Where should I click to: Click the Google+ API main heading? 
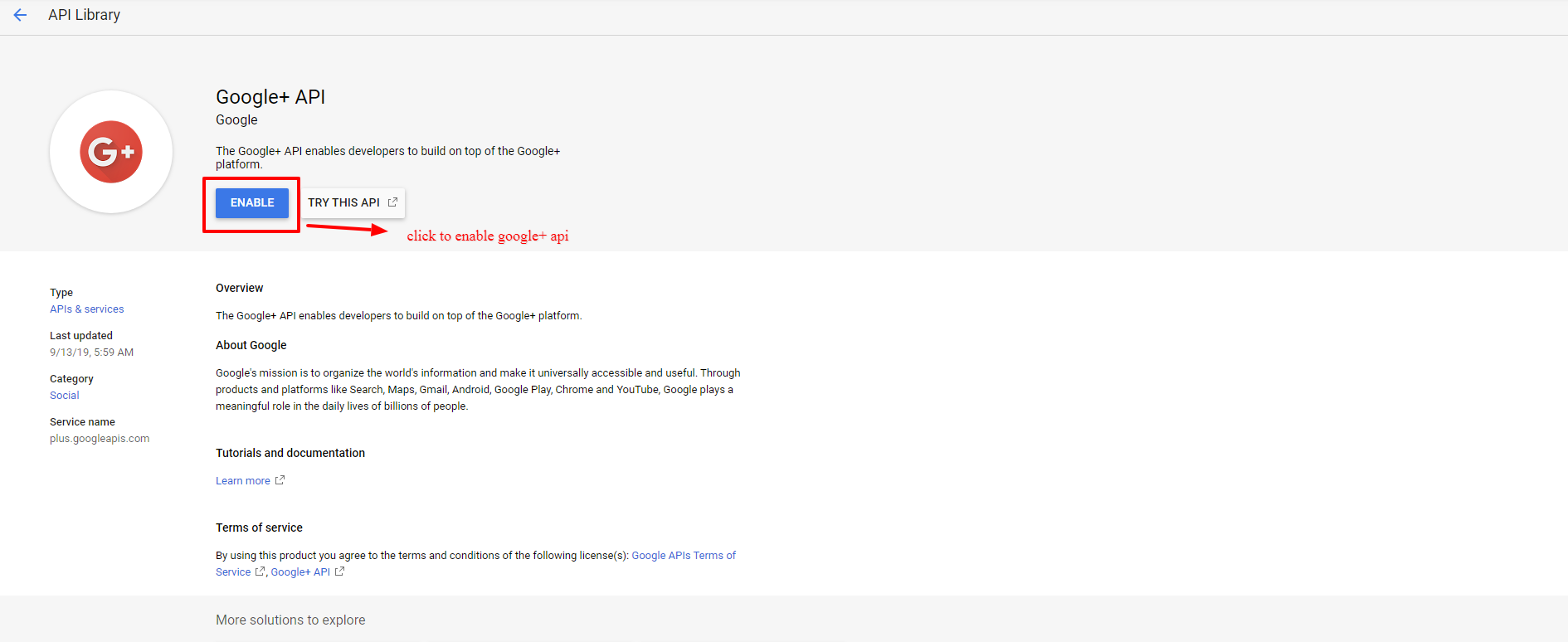(x=270, y=97)
